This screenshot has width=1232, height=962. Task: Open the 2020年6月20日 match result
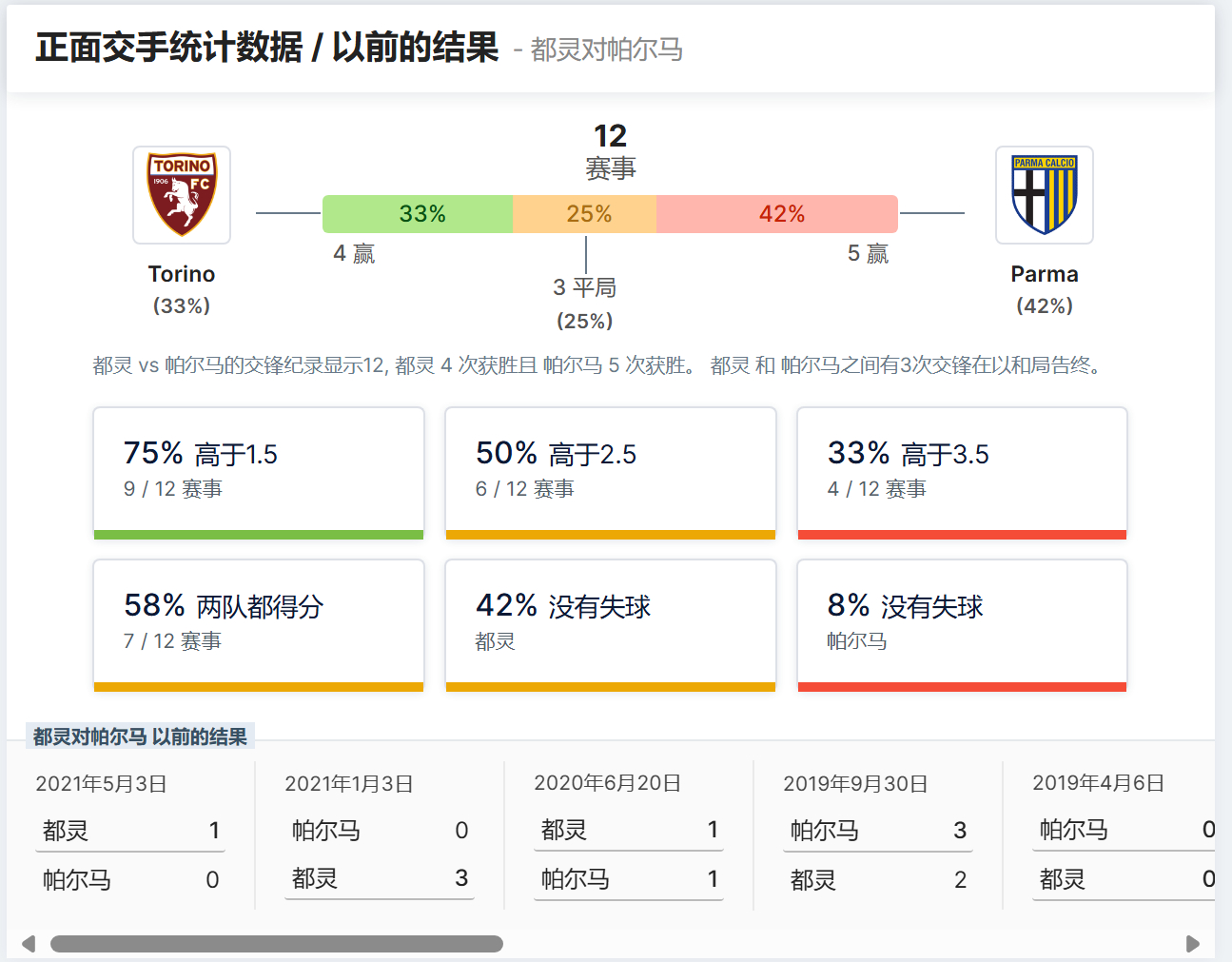pyautogui.click(x=629, y=835)
